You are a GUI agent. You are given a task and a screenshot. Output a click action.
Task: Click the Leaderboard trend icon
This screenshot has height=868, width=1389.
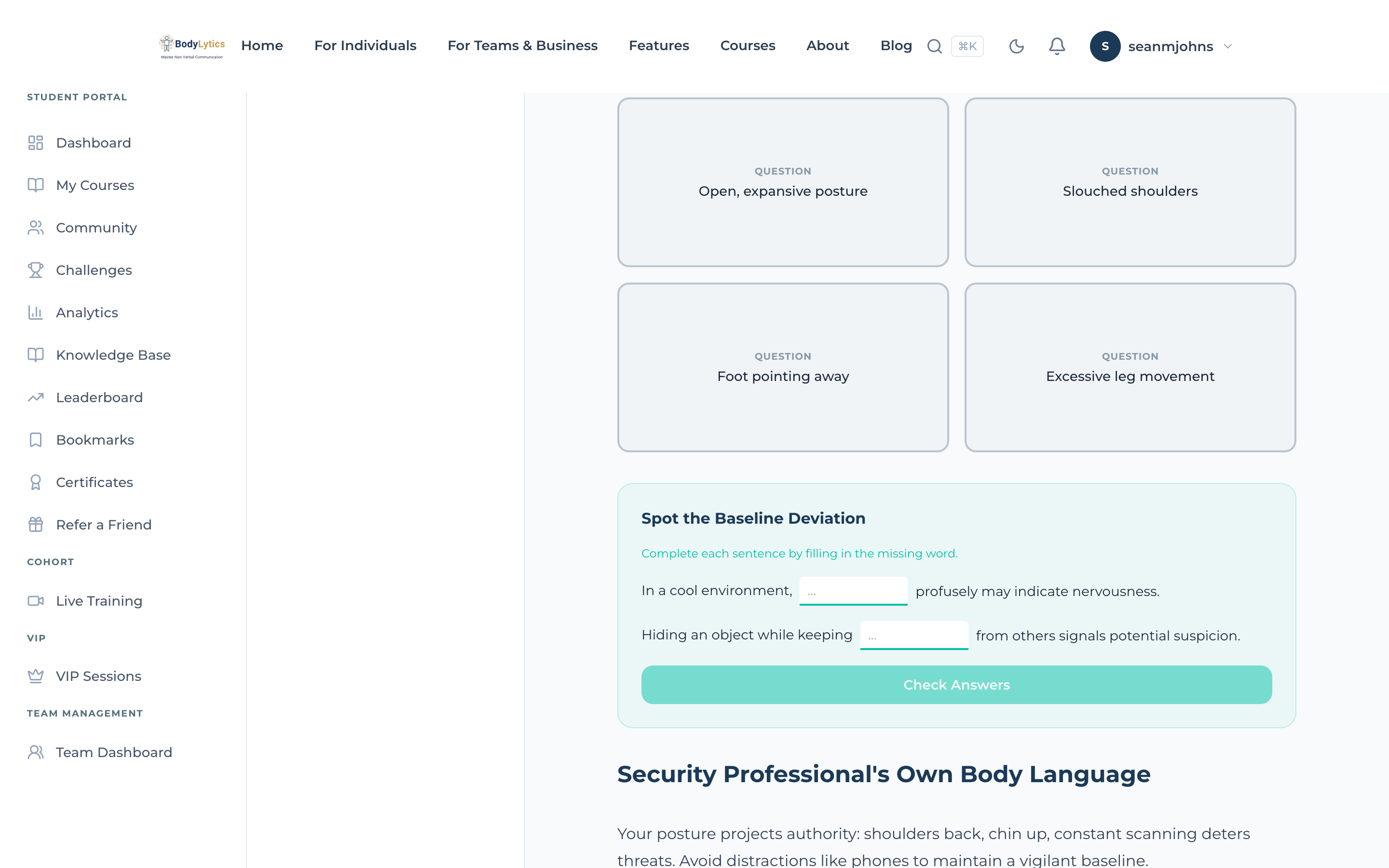(36, 397)
